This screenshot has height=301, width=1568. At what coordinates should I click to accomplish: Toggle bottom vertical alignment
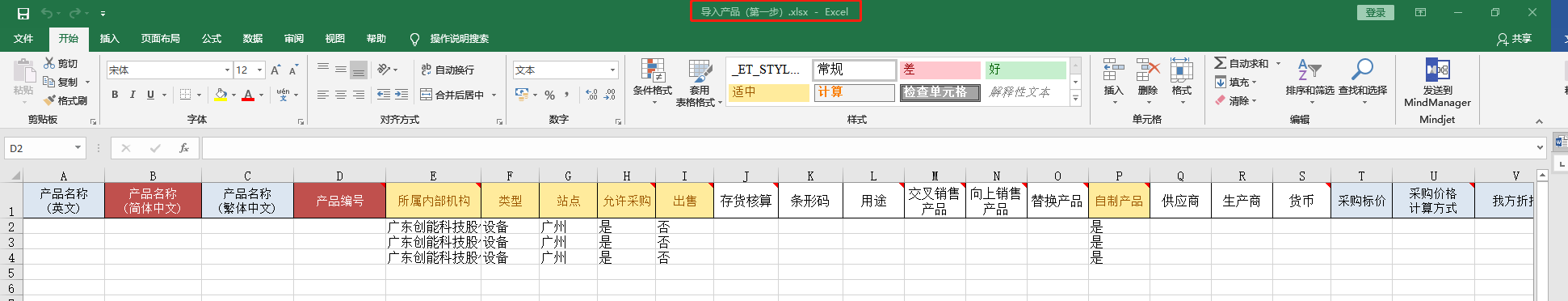point(359,70)
